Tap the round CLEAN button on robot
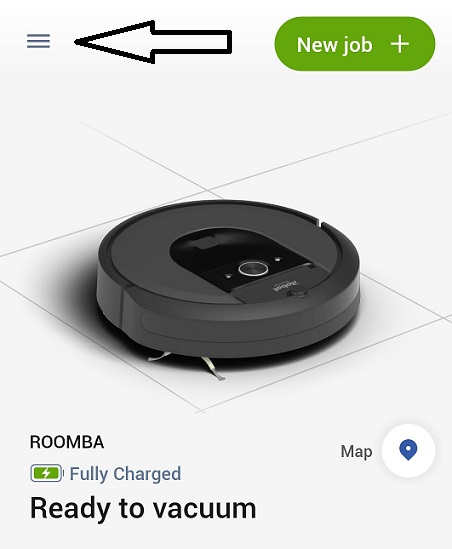This screenshot has height=549, width=452. [x=253, y=269]
